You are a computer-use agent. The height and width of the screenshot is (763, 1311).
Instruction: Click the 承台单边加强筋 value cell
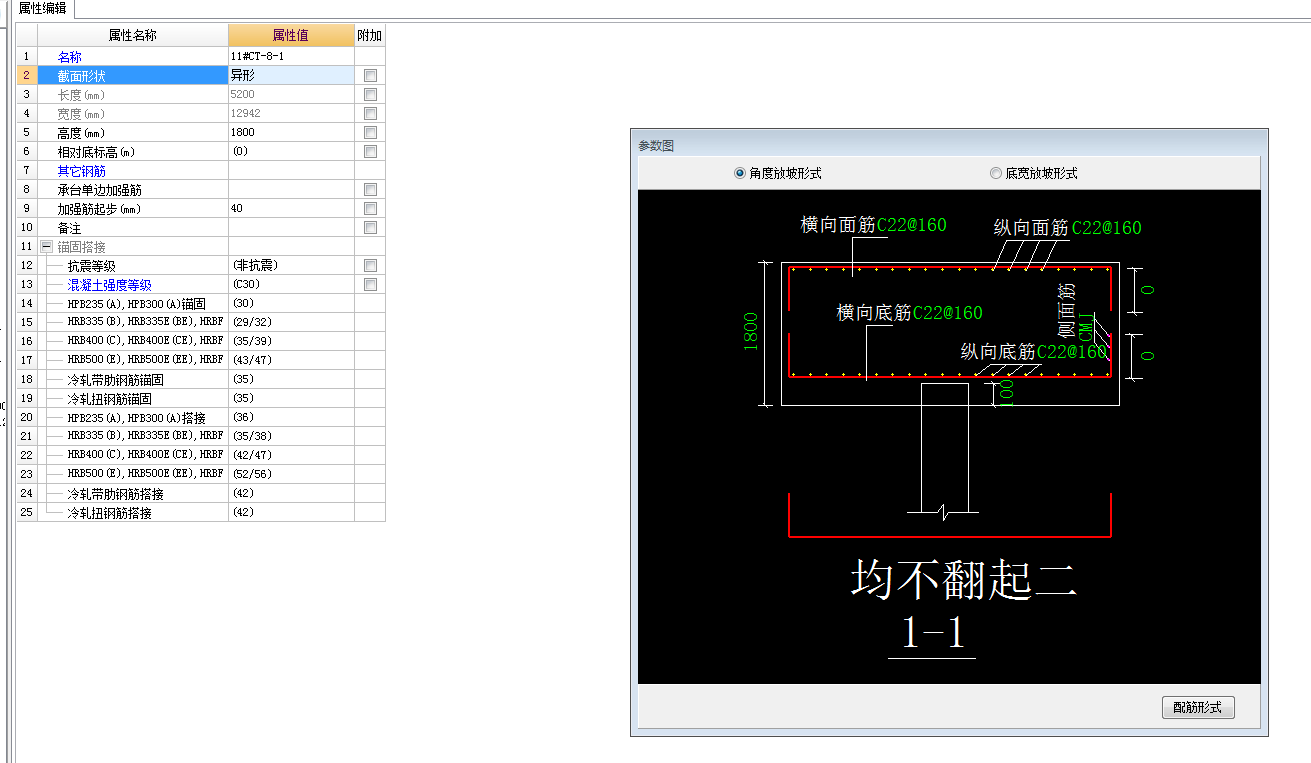tap(291, 189)
